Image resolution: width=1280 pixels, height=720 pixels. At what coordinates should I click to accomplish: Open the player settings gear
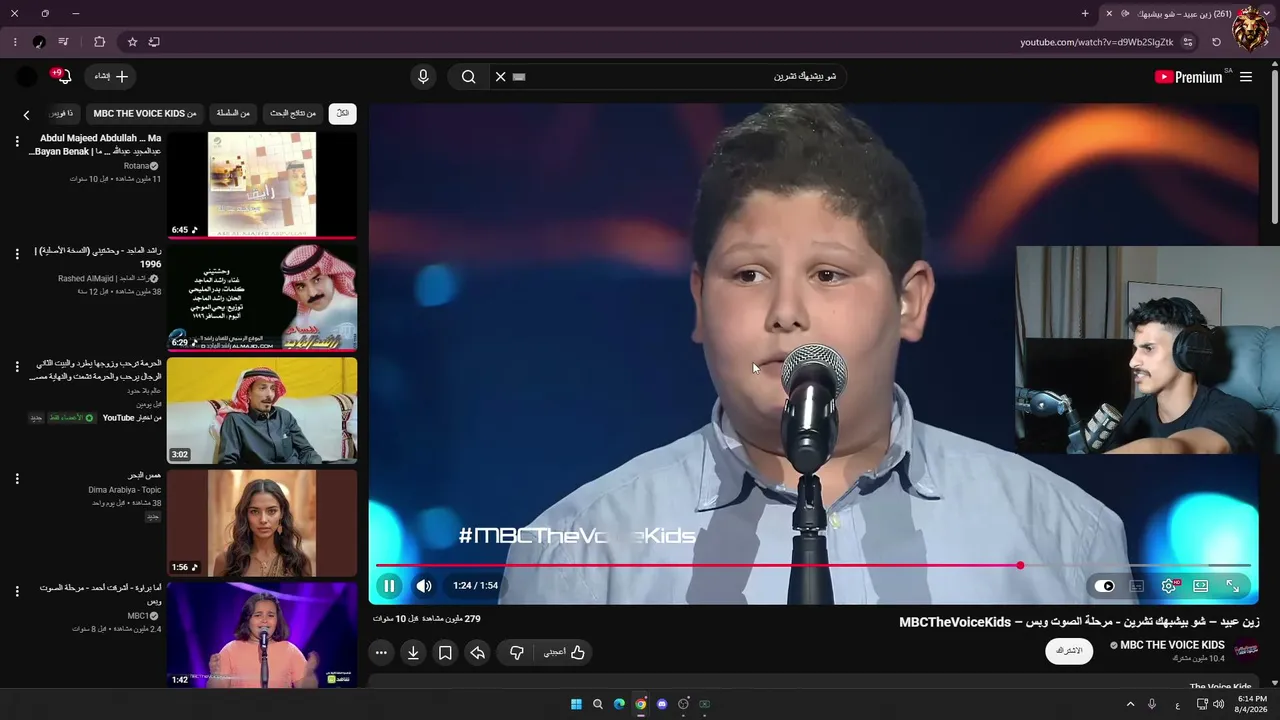click(x=1168, y=586)
